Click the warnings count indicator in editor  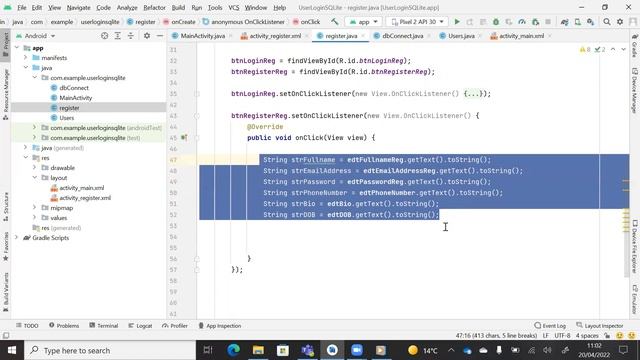[x=585, y=49]
